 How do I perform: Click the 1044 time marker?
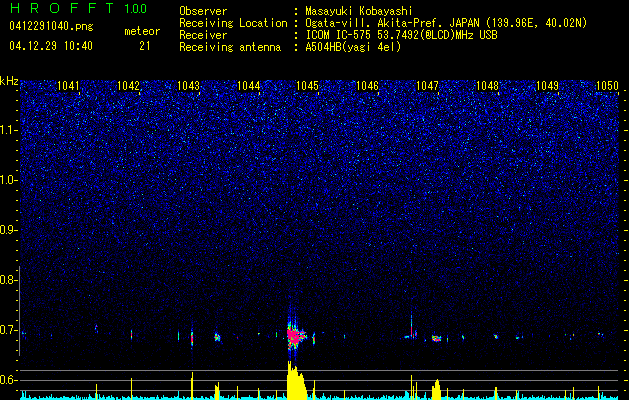pos(248,86)
